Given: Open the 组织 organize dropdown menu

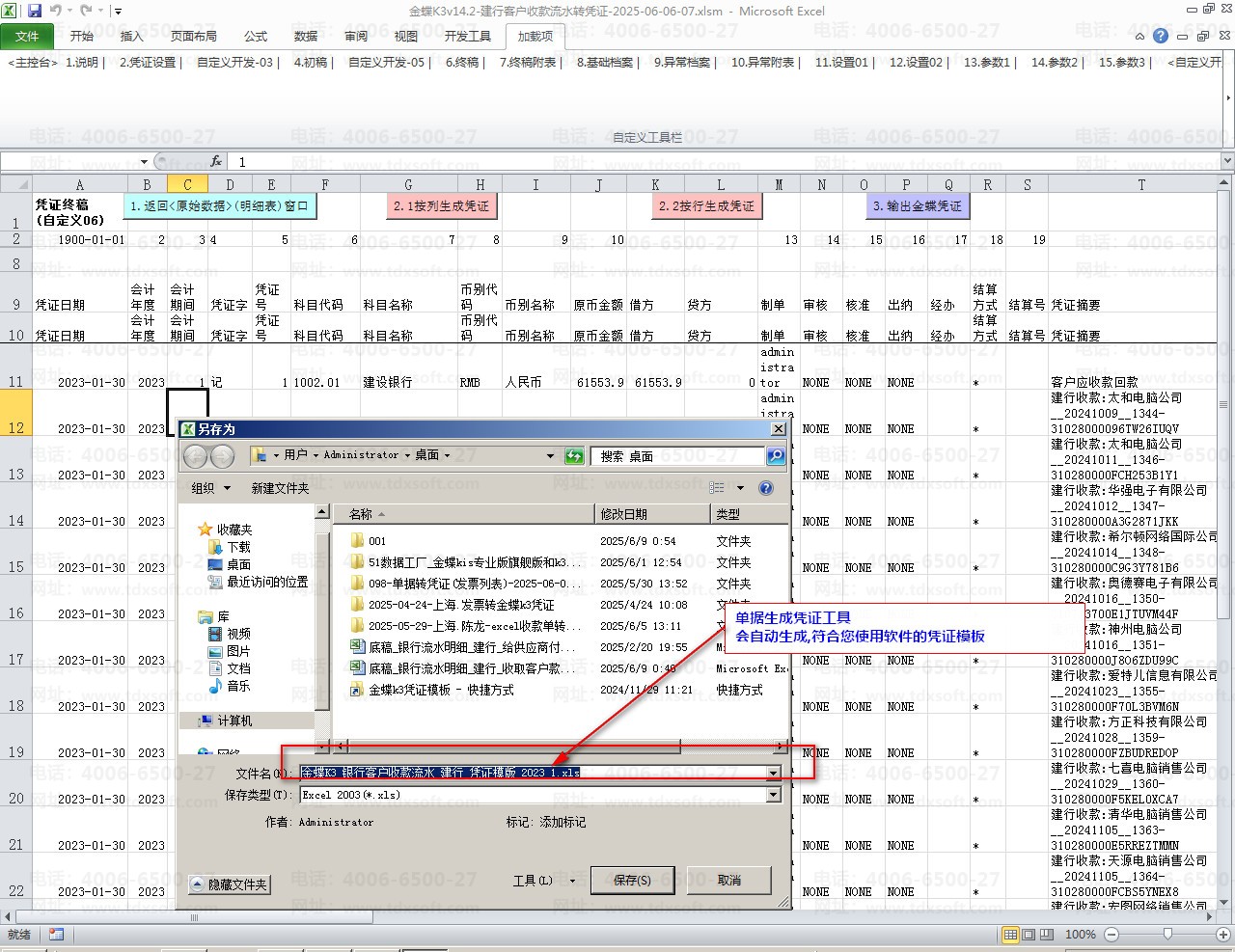Looking at the screenshot, I should tap(210, 488).
